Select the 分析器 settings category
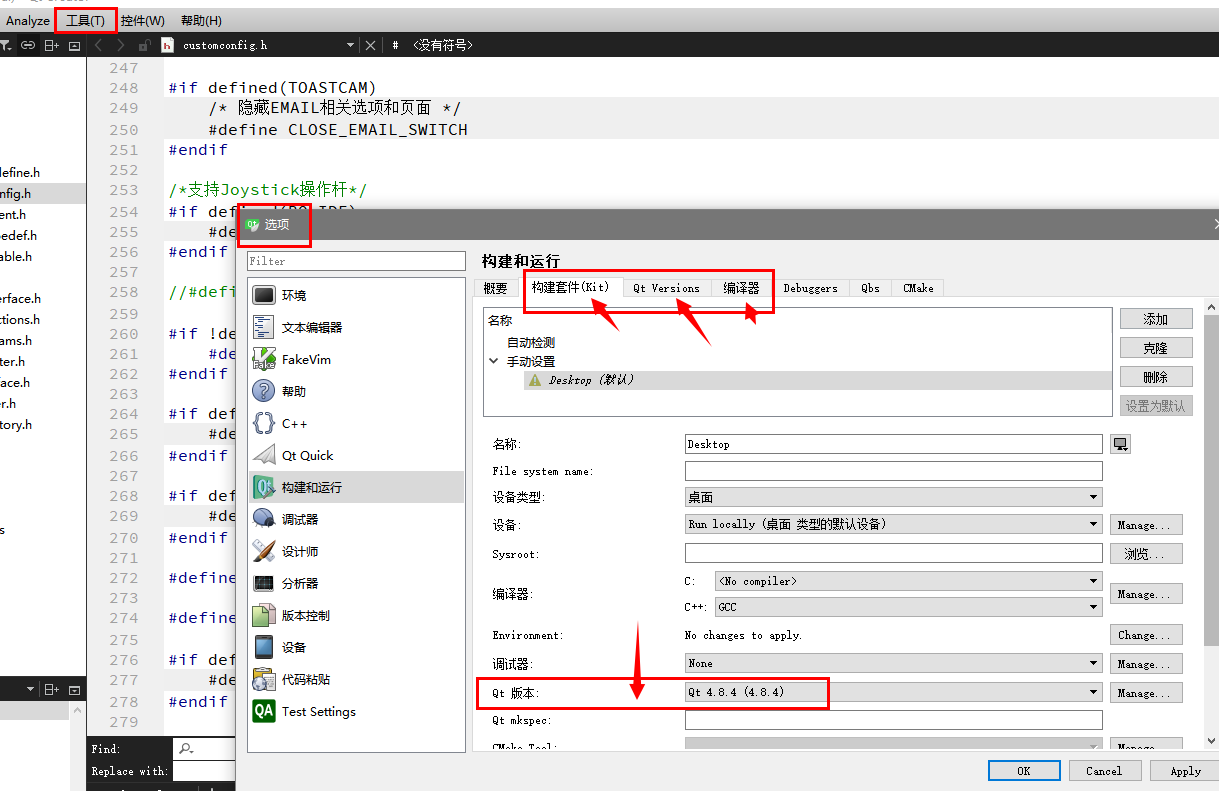Viewport: 1219px width, 791px height. pos(294,583)
